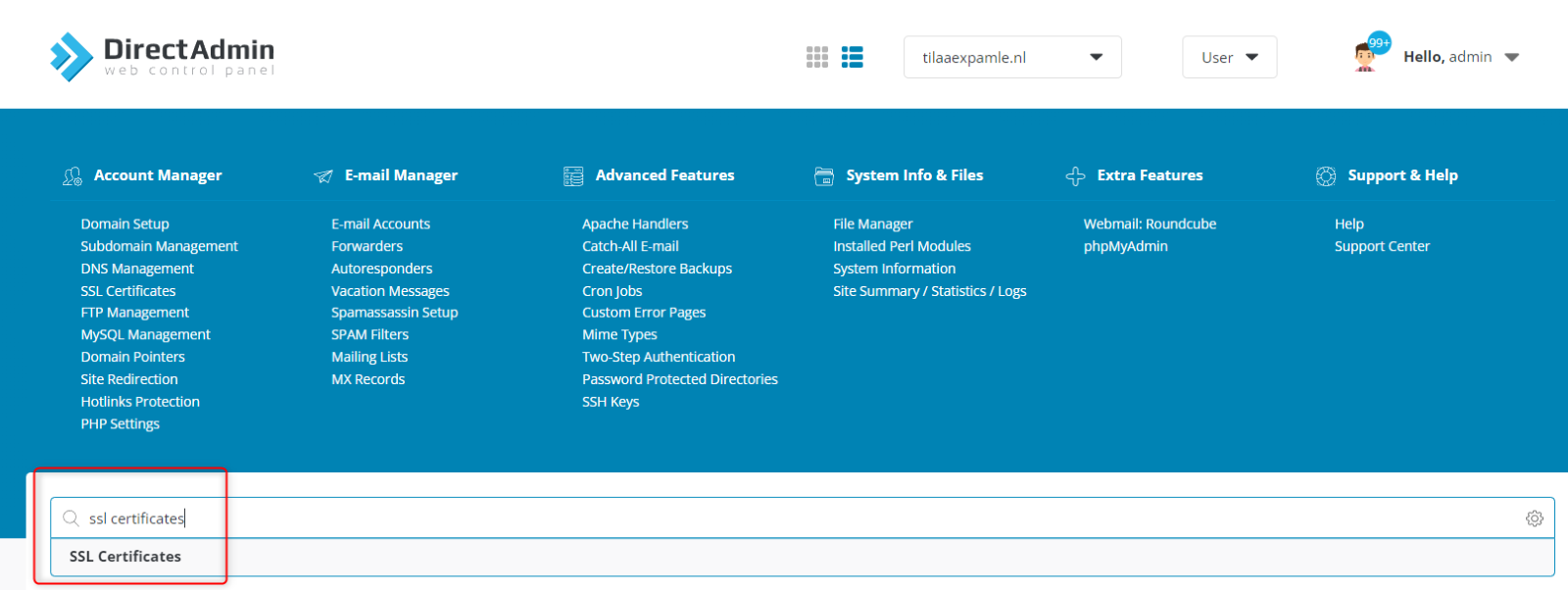Open the Help link

tap(1348, 224)
